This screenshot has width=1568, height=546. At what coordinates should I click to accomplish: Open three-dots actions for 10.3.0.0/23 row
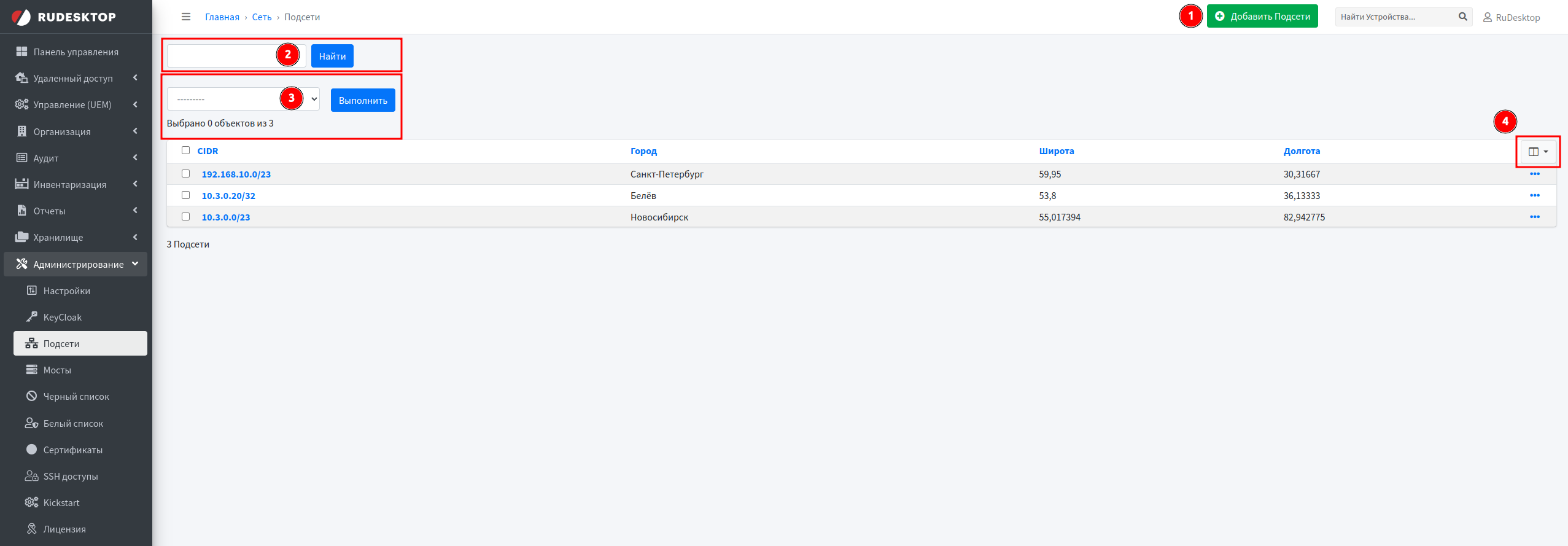click(1534, 217)
